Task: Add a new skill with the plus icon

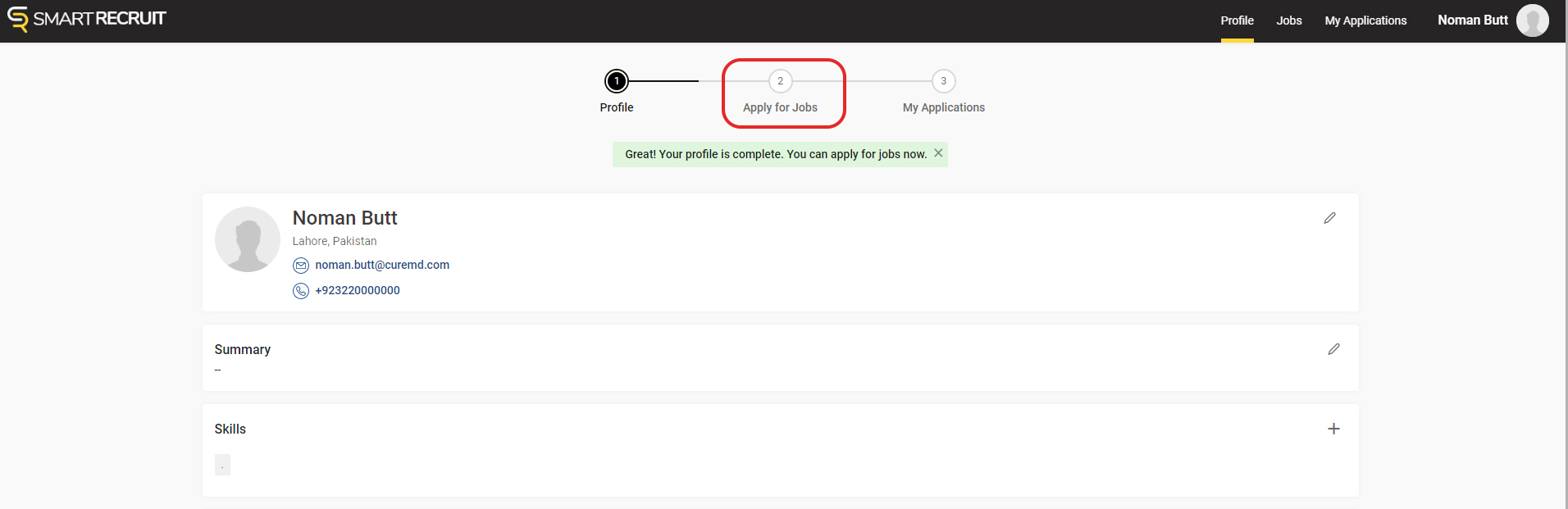Action: click(x=1333, y=429)
